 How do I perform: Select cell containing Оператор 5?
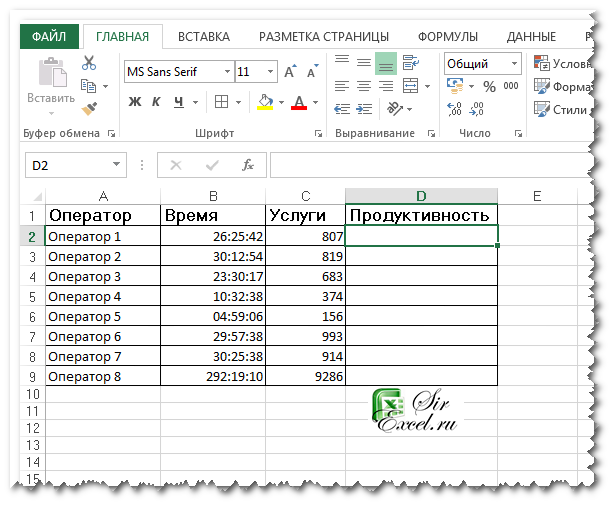pos(103,316)
